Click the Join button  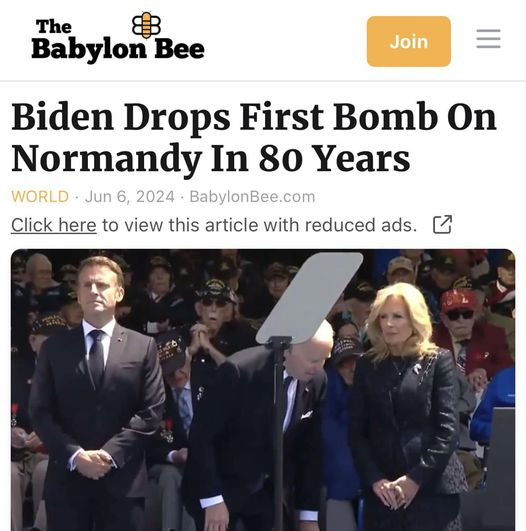tap(408, 41)
